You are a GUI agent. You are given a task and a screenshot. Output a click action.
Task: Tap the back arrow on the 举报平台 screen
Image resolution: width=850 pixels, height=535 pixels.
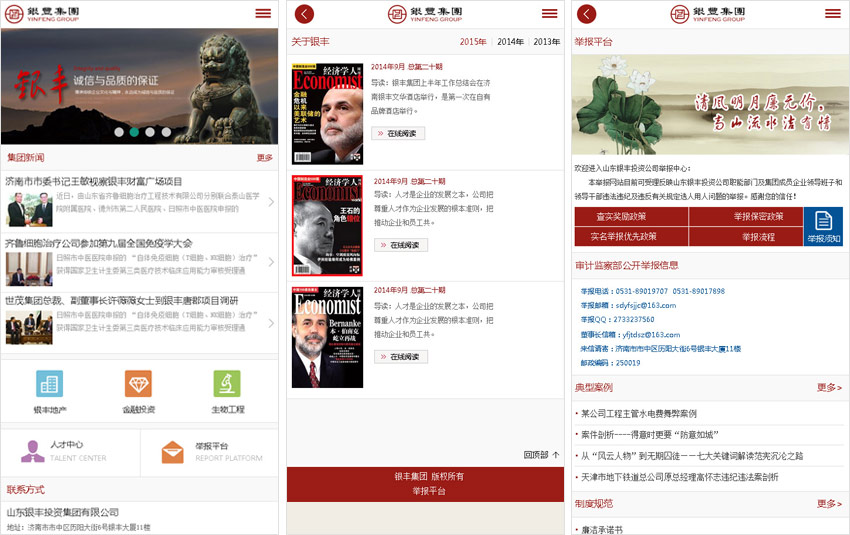pos(586,14)
